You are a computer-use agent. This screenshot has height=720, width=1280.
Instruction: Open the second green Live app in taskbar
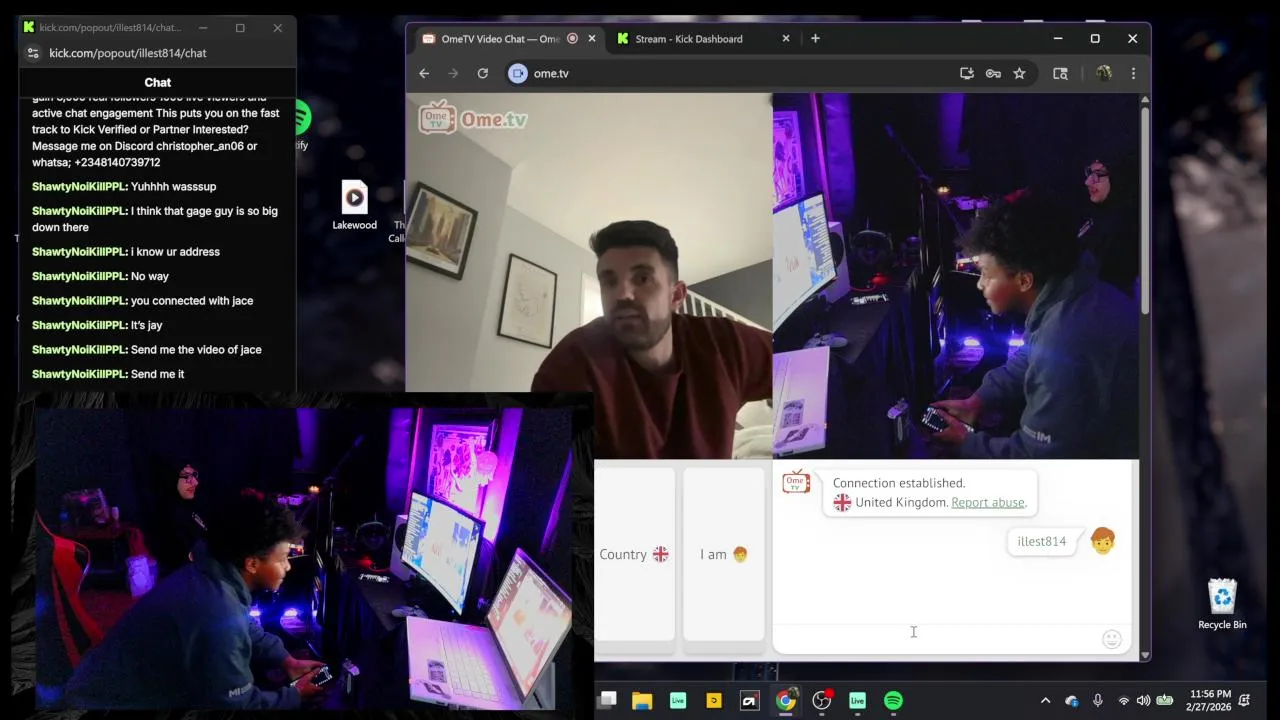pyautogui.click(x=857, y=701)
